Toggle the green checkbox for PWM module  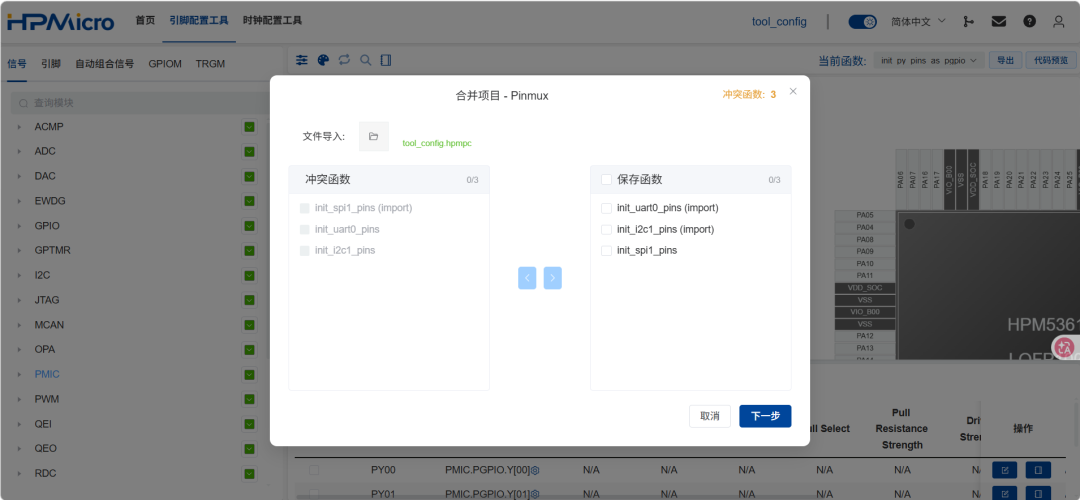coord(249,399)
